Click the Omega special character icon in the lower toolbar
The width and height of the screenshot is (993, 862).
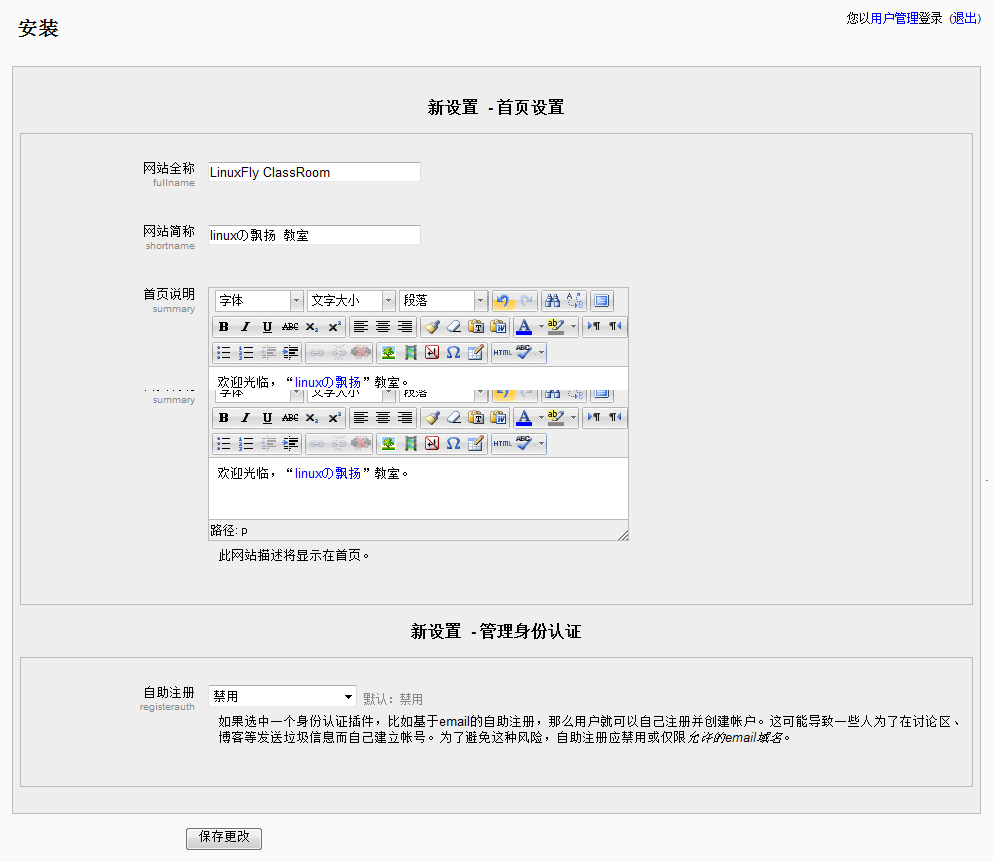(453, 444)
